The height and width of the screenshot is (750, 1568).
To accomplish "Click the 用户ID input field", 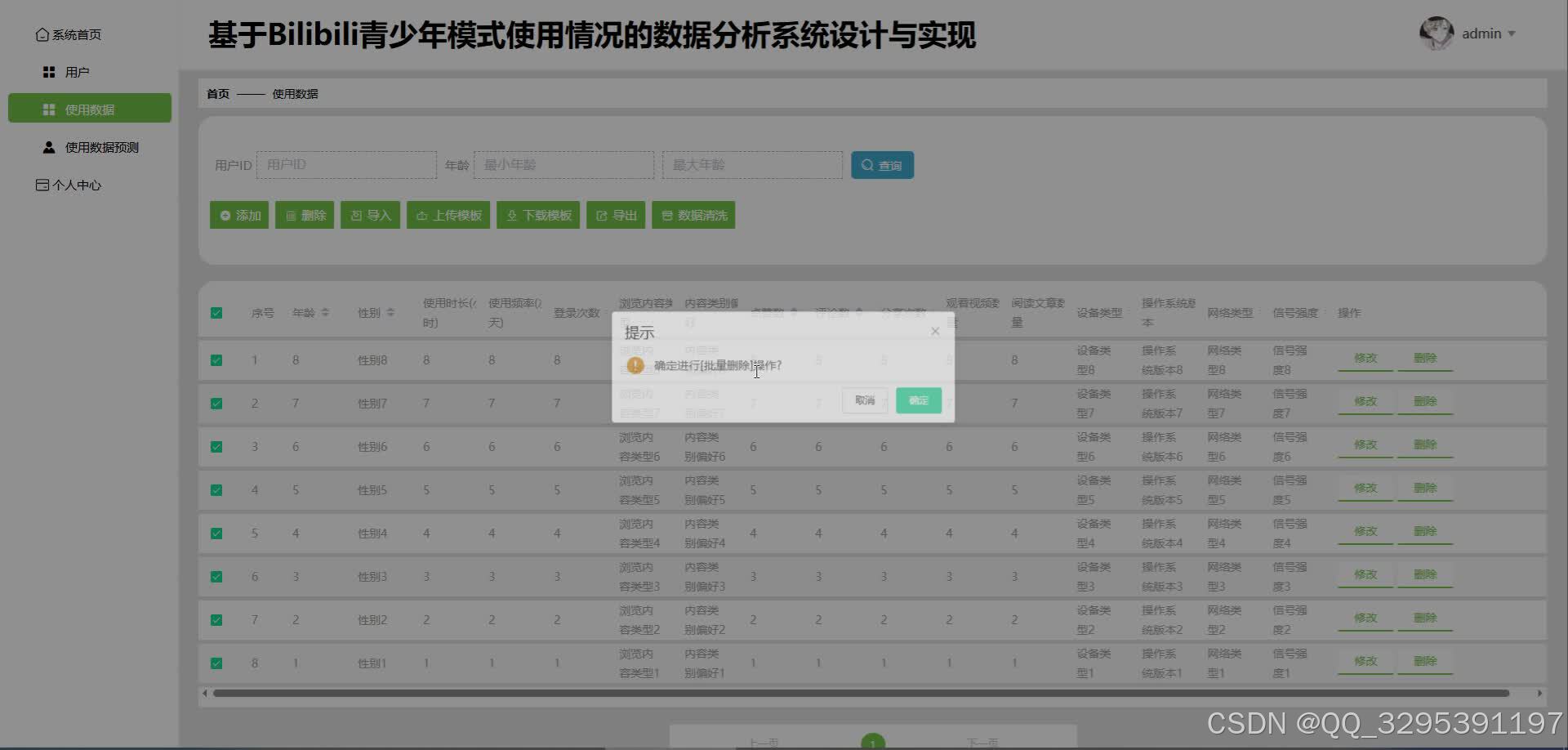I will (346, 164).
